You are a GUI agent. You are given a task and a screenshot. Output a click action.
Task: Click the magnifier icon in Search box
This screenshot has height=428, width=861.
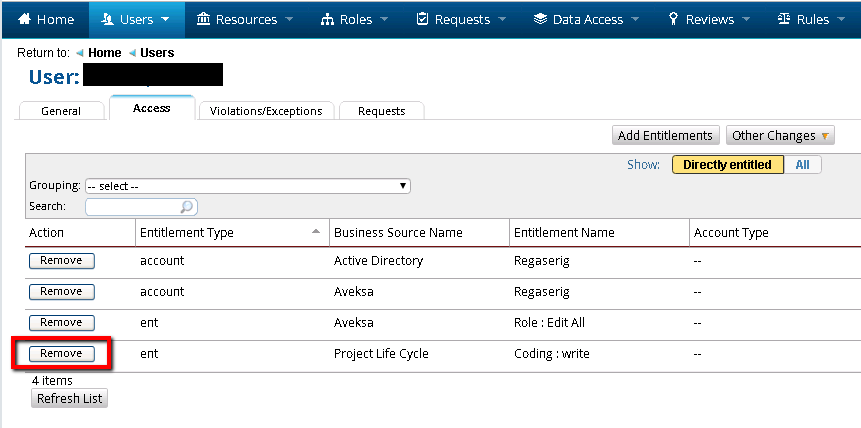coord(186,207)
